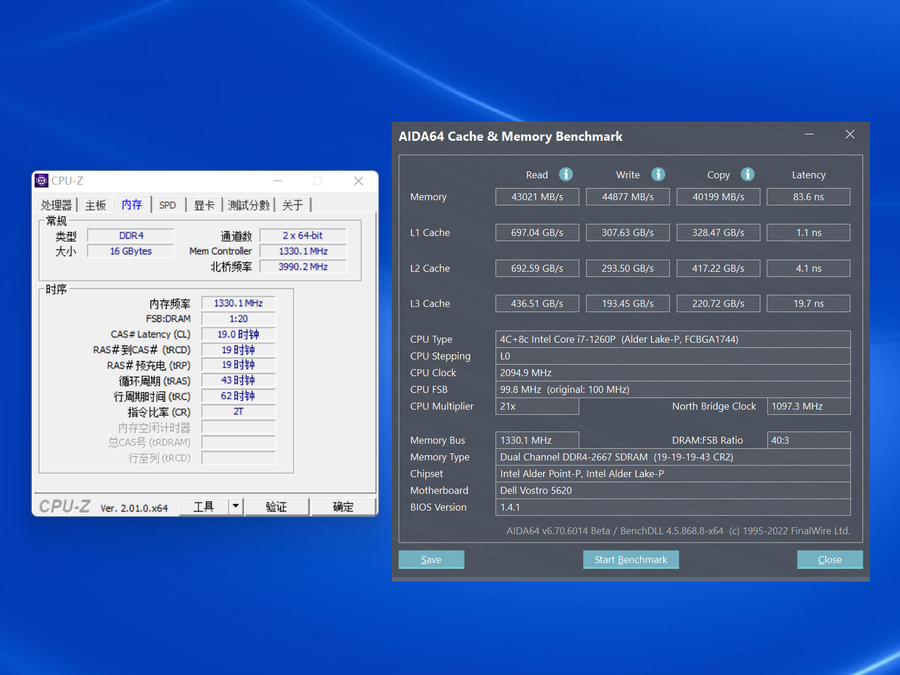Expand the 工具 dropdown arrow
The height and width of the screenshot is (675, 900).
point(235,507)
